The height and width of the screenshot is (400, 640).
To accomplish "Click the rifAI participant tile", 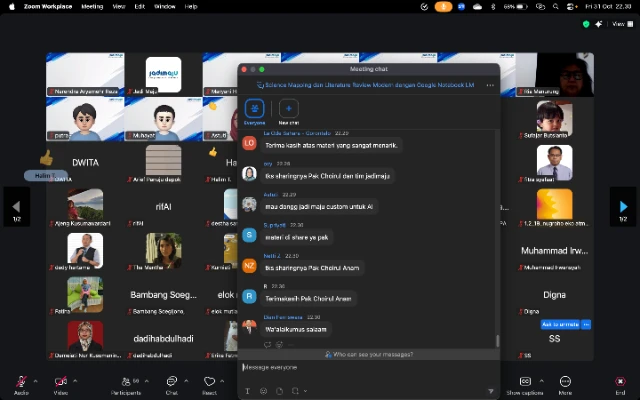I will pos(163,207).
